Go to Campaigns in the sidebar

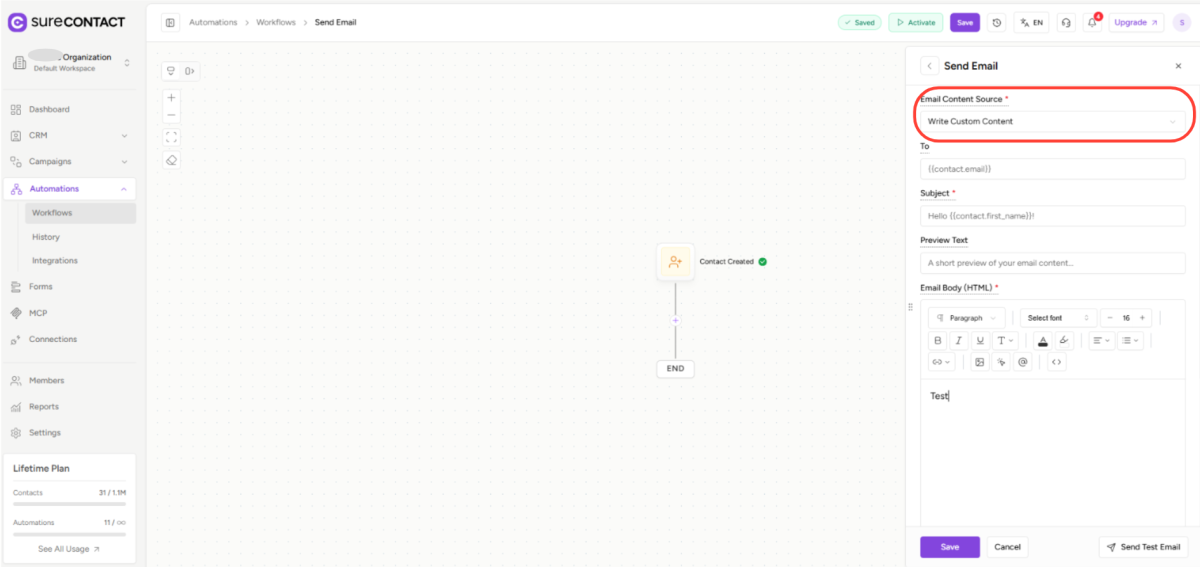tap(50, 161)
